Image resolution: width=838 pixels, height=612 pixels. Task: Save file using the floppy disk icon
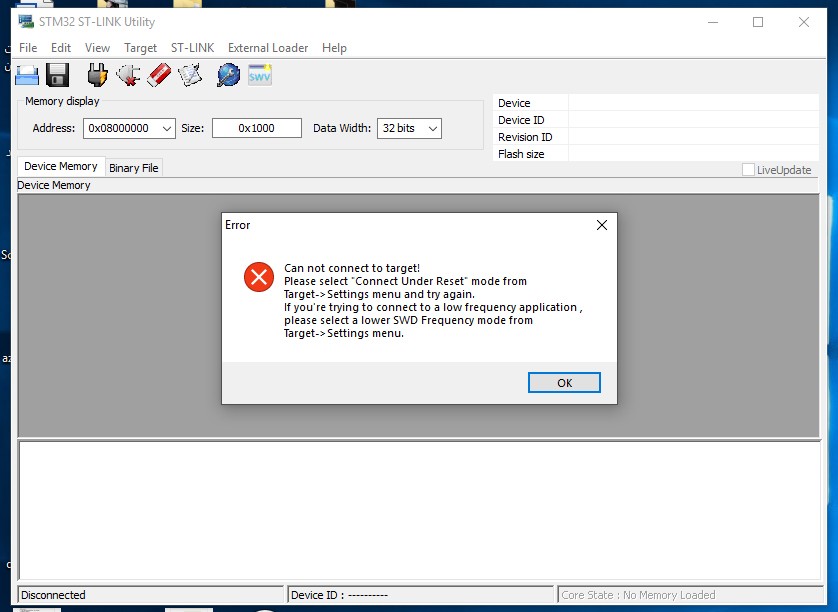coord(58,75)
